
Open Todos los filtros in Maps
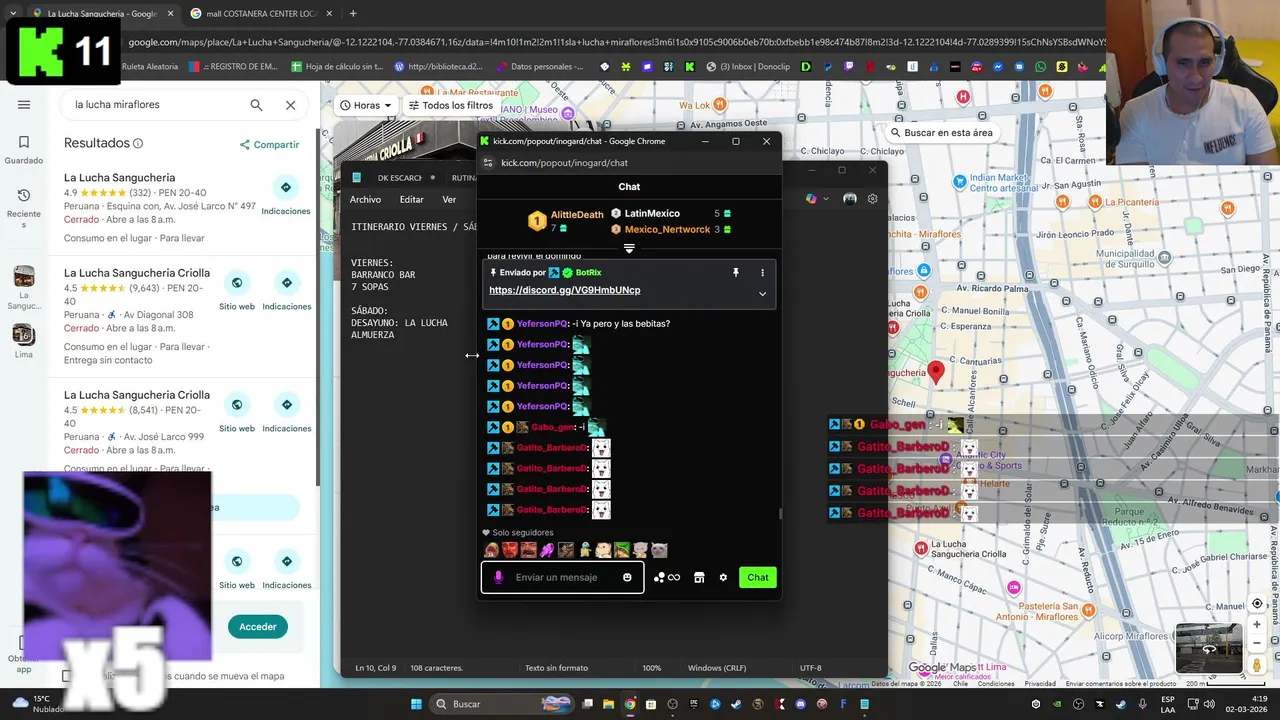point(450,105)
